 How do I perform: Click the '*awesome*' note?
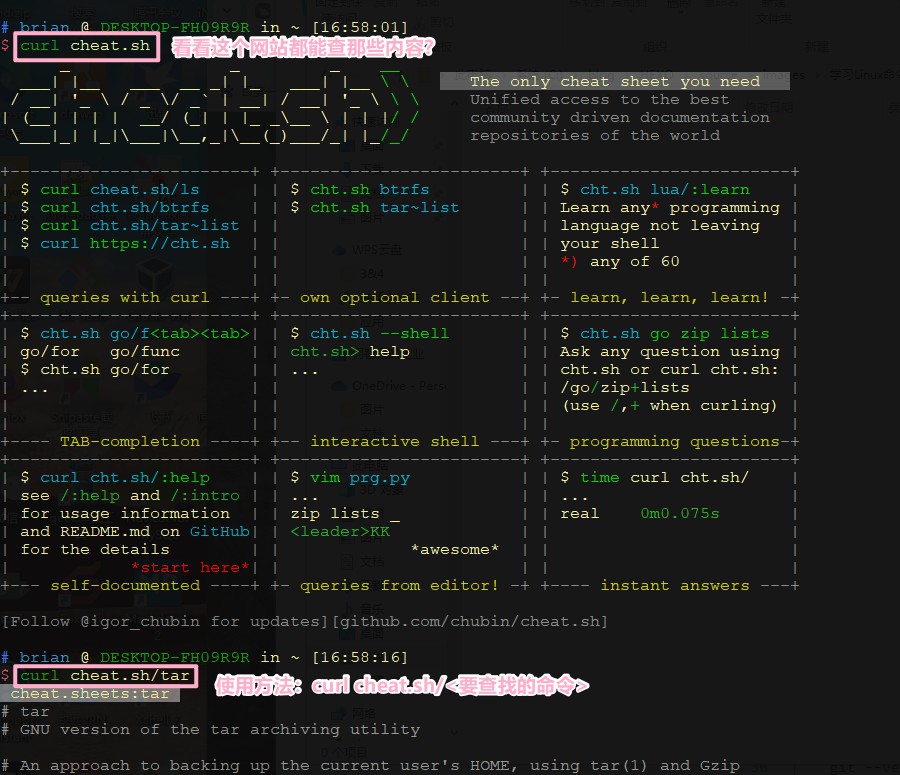tap(455, 549)
